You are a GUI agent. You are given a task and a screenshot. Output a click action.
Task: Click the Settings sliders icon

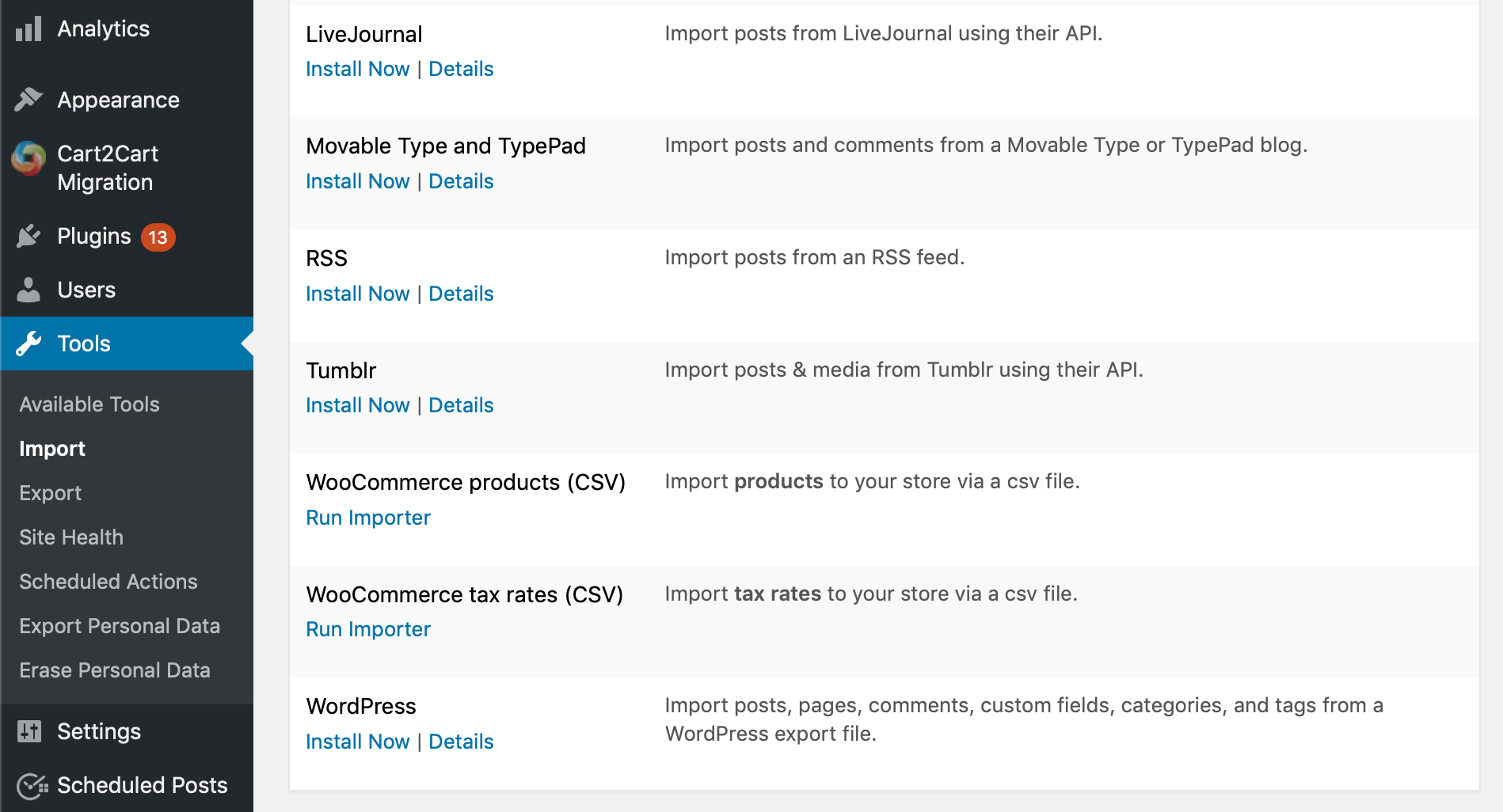(29, 731)
